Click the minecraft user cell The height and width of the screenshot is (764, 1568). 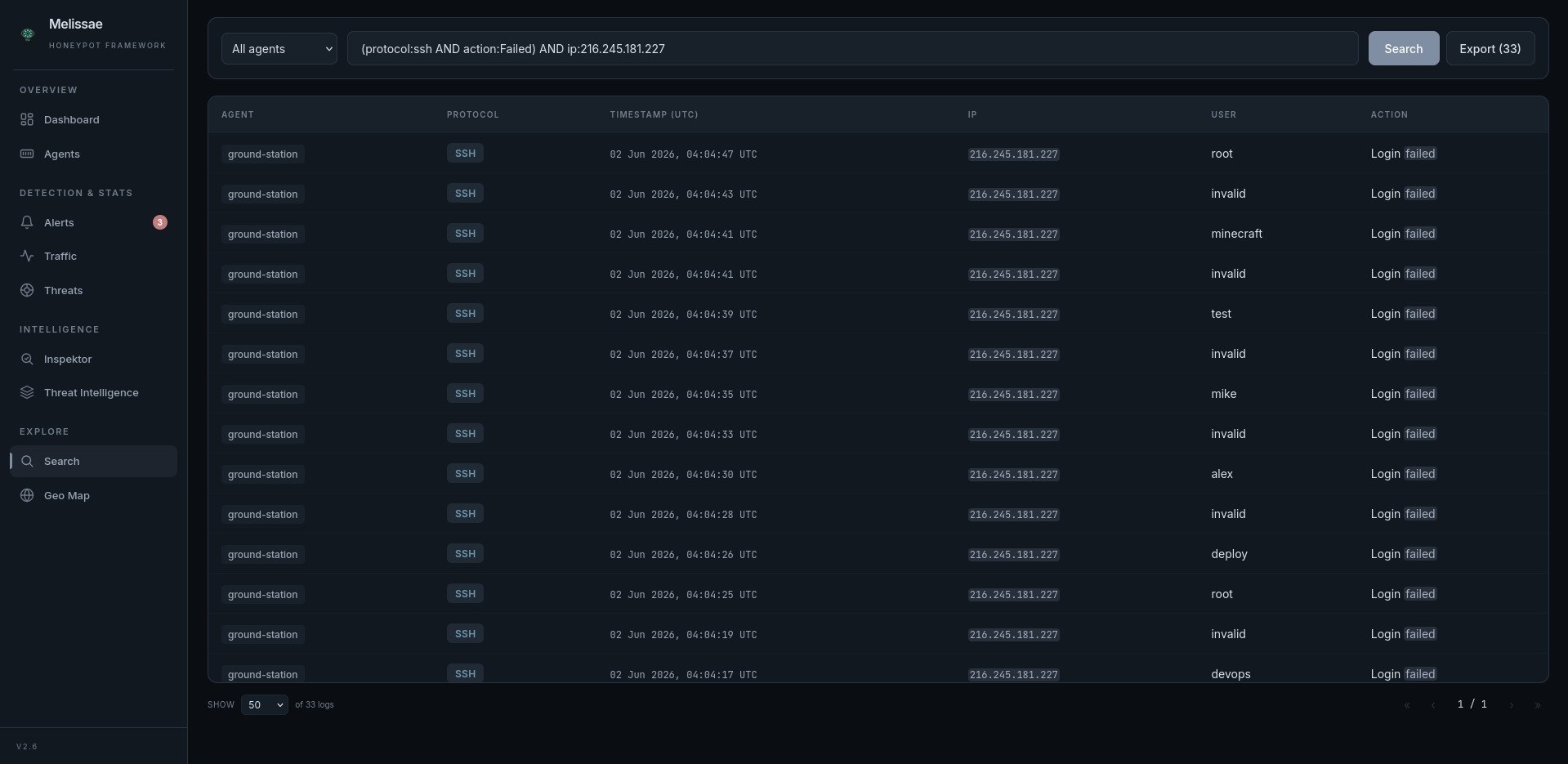(1236, 234)
